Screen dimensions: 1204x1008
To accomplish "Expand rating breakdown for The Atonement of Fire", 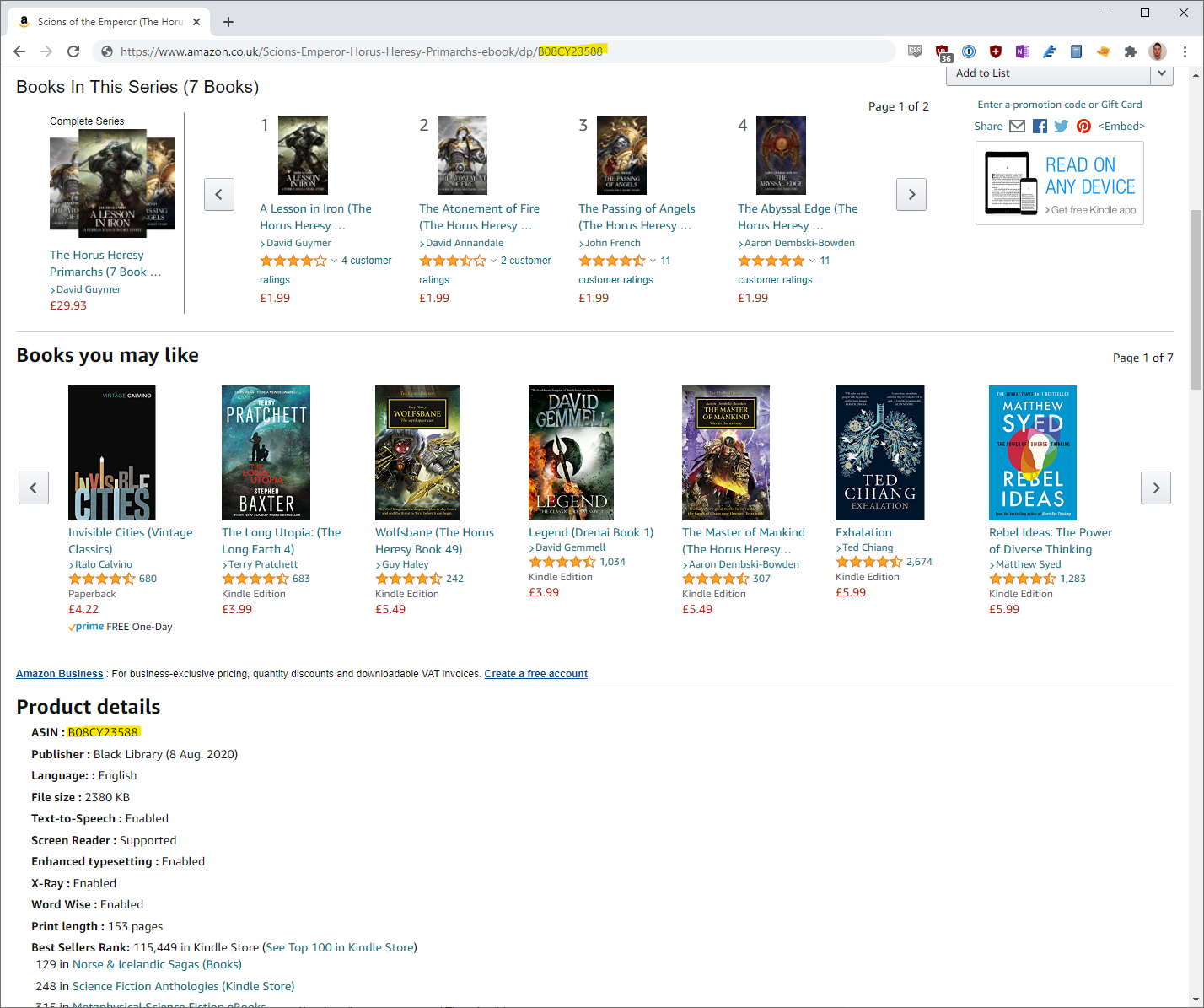I will click(x=493, y=261).
